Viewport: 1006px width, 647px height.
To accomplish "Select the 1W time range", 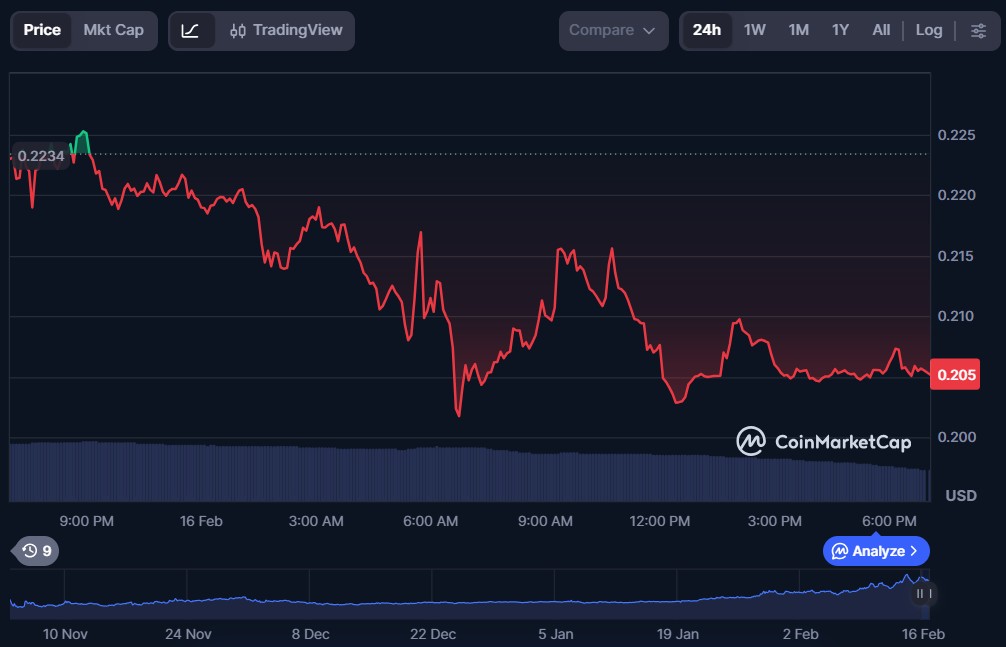I will [x=754, y=30].
